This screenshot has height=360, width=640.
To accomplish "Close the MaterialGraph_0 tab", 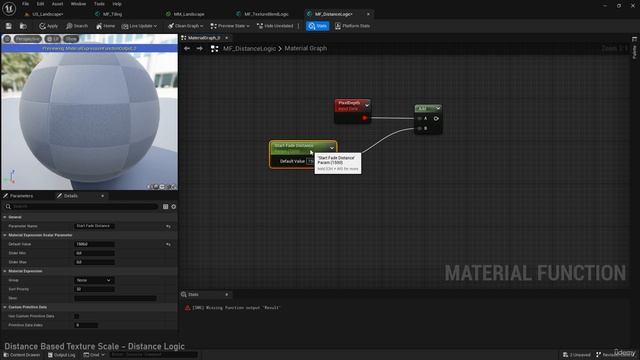I will click(227, 38).
